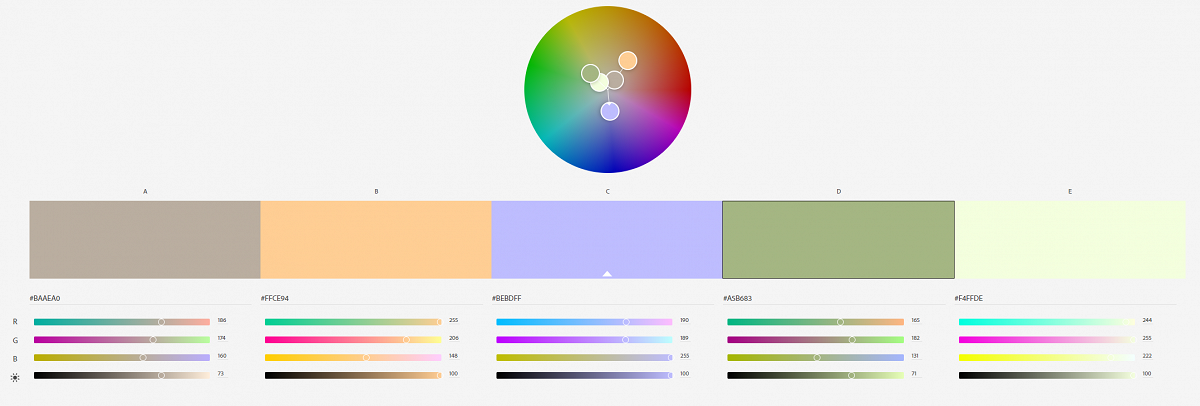The image size is (1200, 406).
Task: Select the lavender handle on the color wheel
Action: pyautogui.click(x=610, y=111)
